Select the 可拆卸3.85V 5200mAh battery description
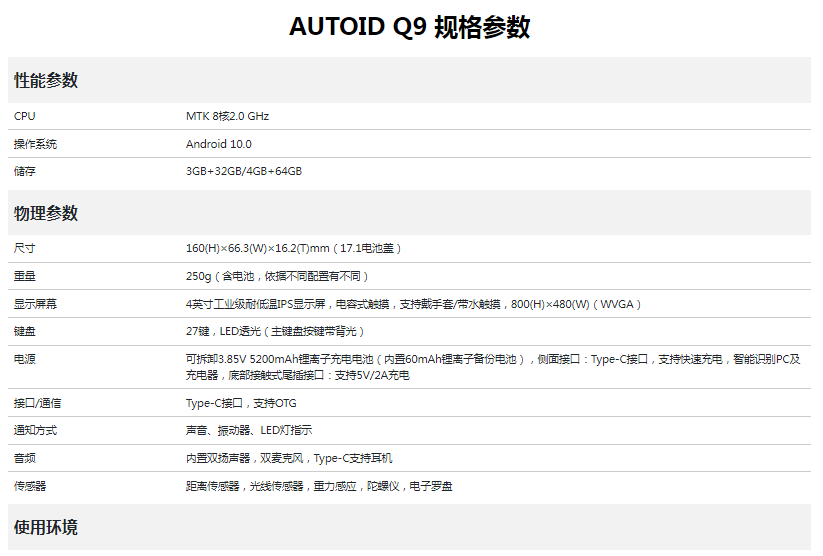 (x=493, y=367)
